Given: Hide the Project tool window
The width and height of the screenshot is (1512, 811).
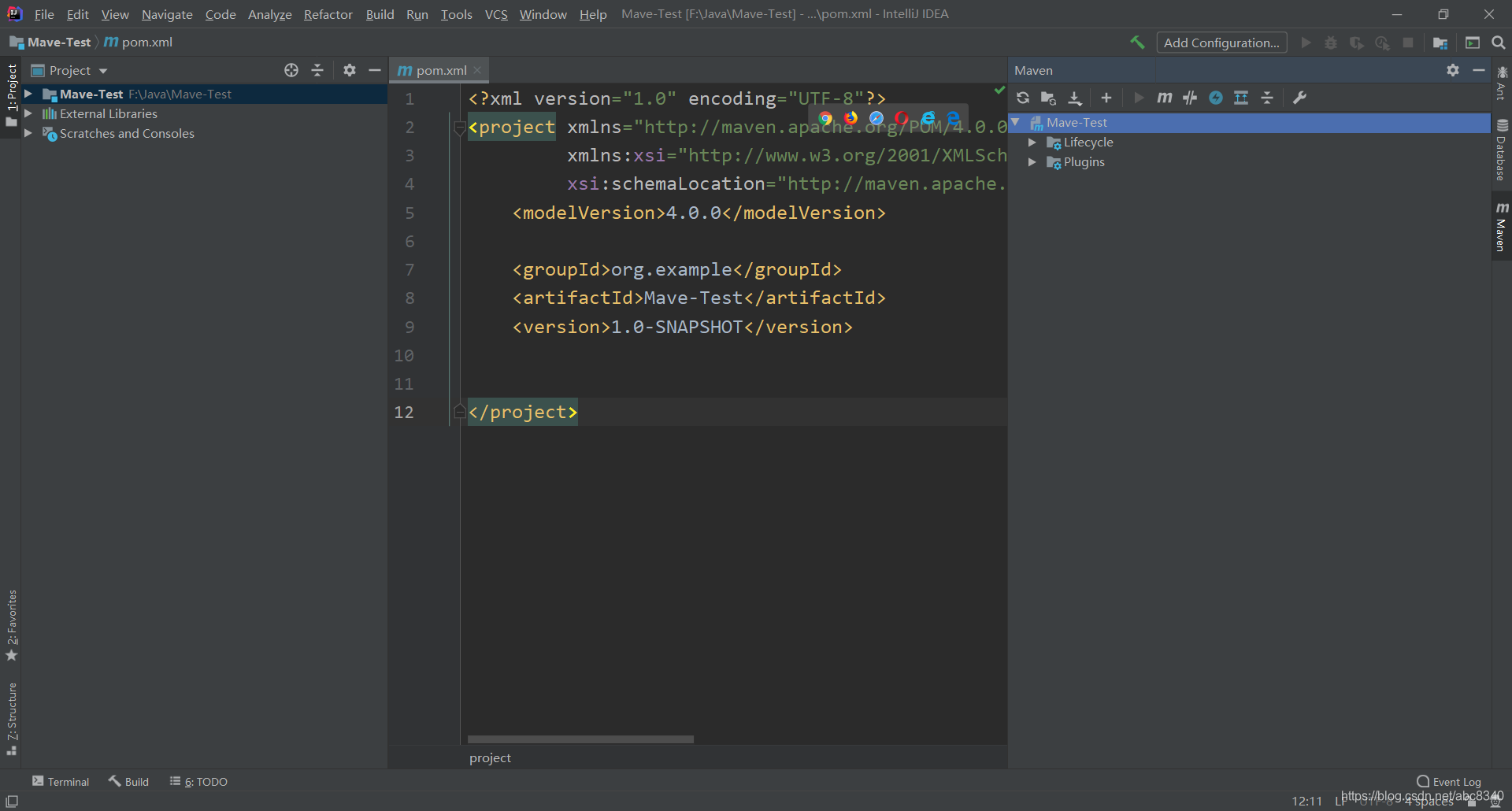Looking at the screenshot, I should coord(375,70).
